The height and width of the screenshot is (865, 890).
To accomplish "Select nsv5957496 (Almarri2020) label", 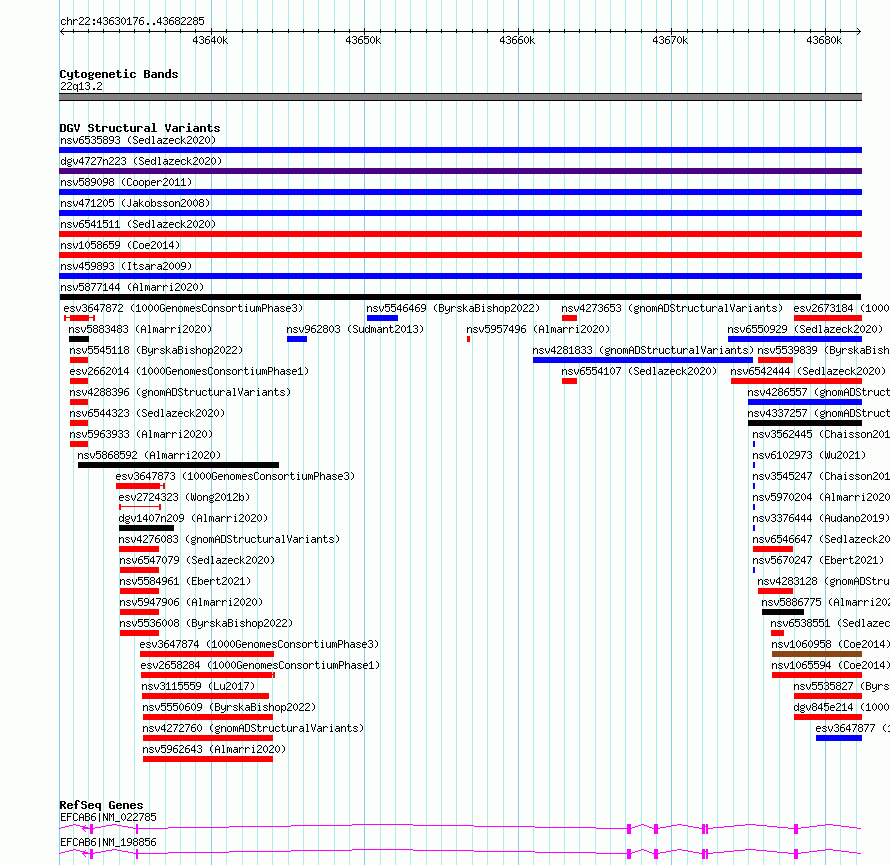I will (x=538, y=329).
